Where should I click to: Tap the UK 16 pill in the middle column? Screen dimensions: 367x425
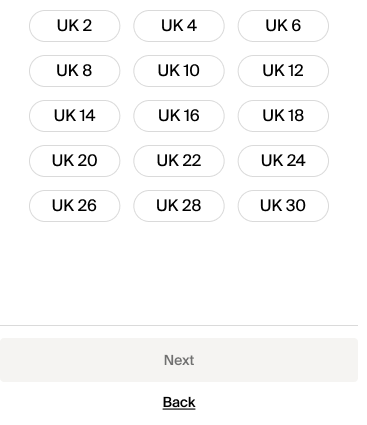pyautogui.click(x=179, y=116)
